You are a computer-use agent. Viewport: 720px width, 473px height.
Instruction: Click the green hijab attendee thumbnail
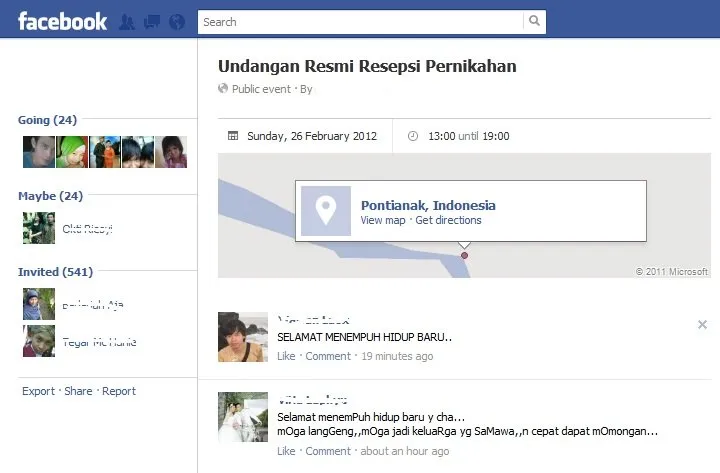coord(72,152)
